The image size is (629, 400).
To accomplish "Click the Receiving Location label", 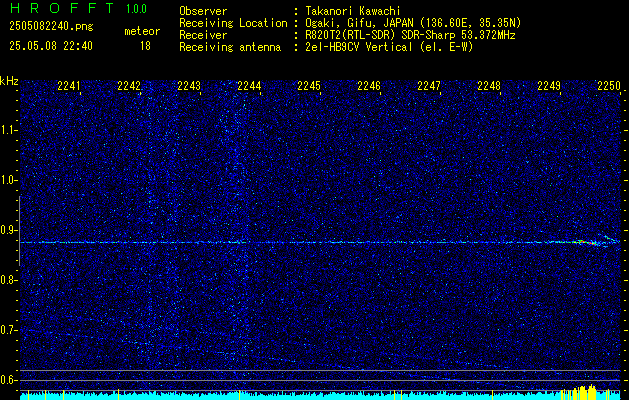I will (233, 23).
